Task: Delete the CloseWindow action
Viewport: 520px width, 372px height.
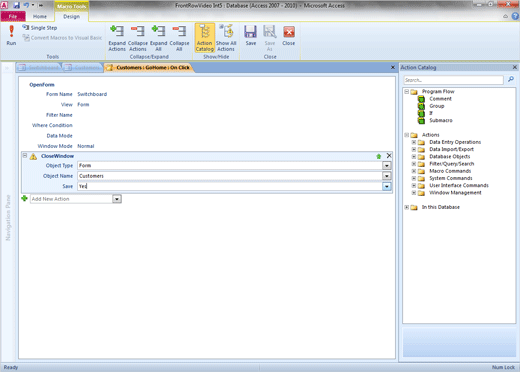Action: pos(389,156)
